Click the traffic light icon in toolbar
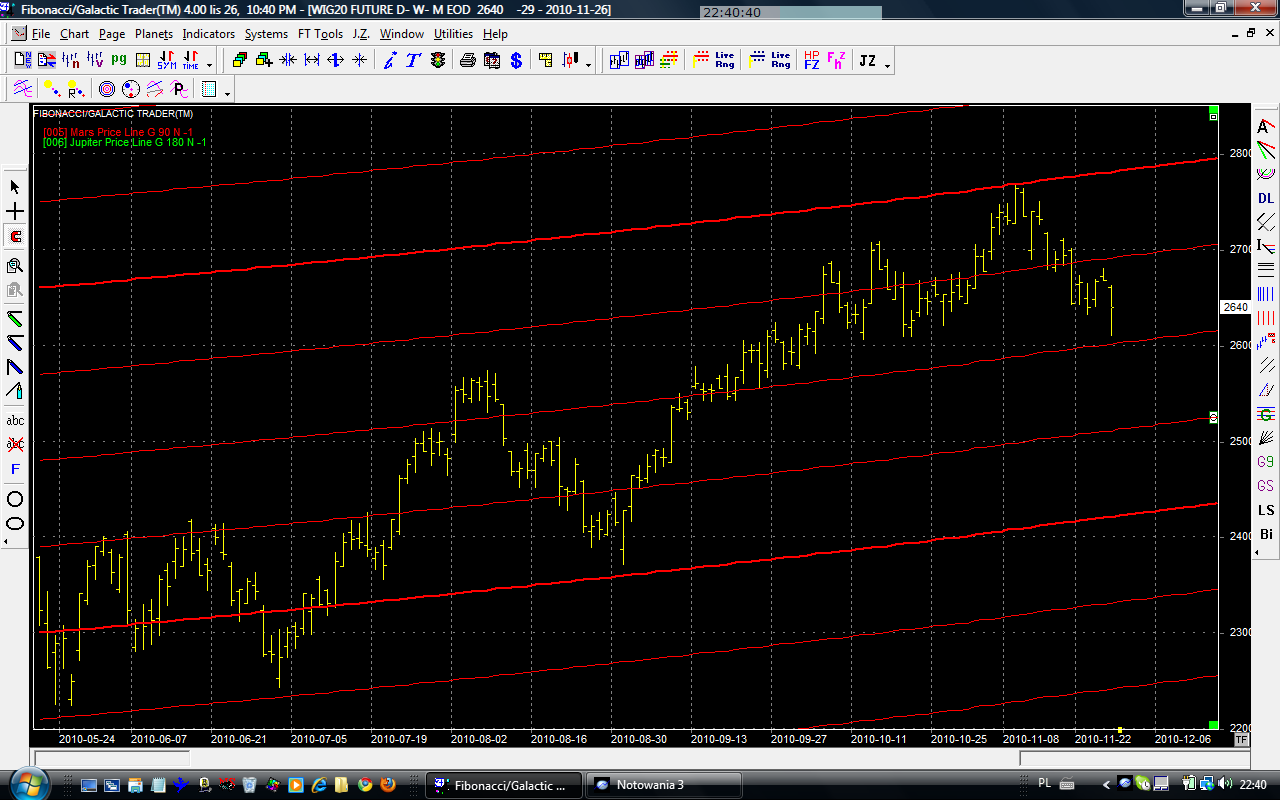This screenshot has width=1280, height=800. coord(438,61)
